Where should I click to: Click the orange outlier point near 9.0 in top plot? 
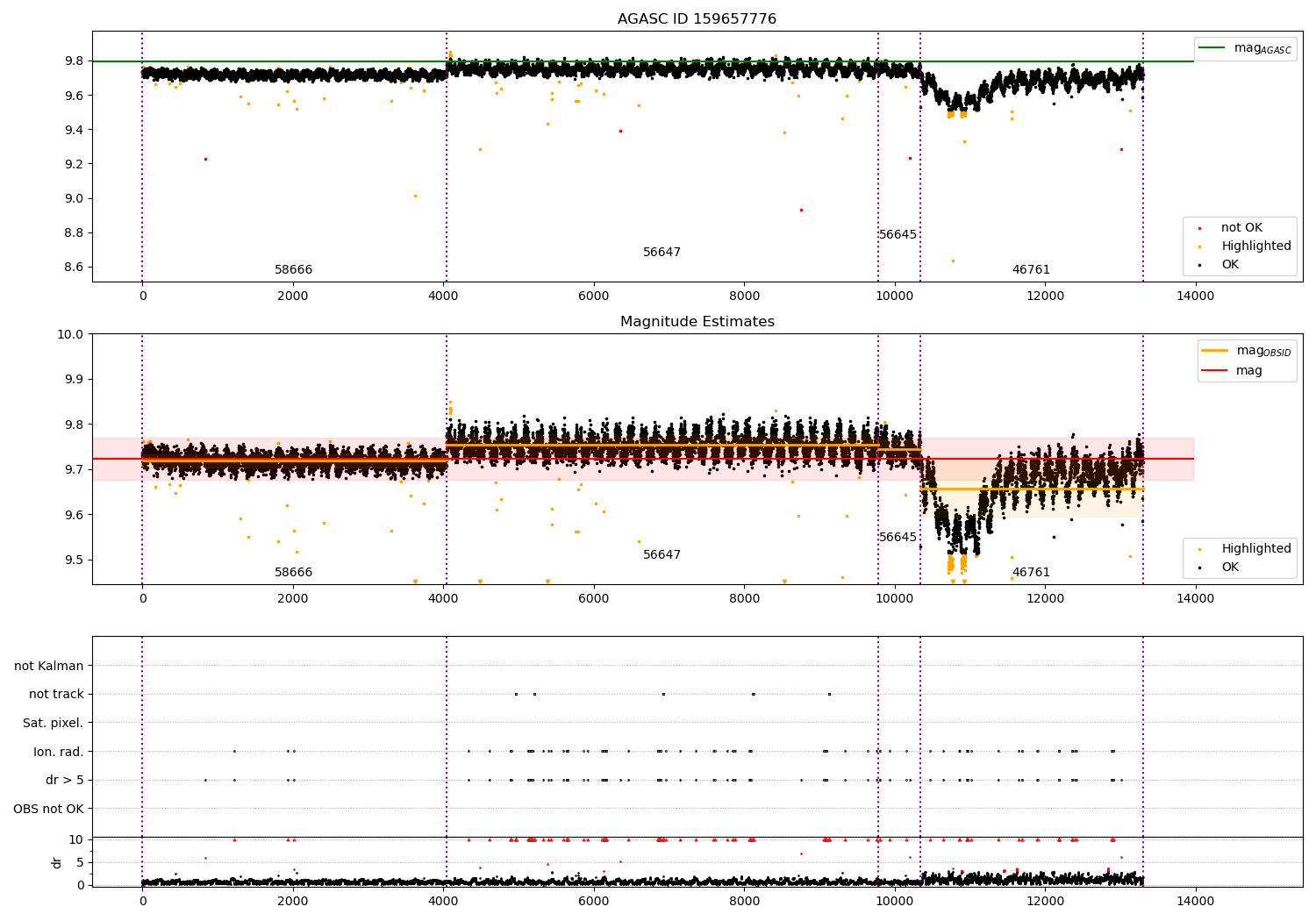click(x=415, y=196)
